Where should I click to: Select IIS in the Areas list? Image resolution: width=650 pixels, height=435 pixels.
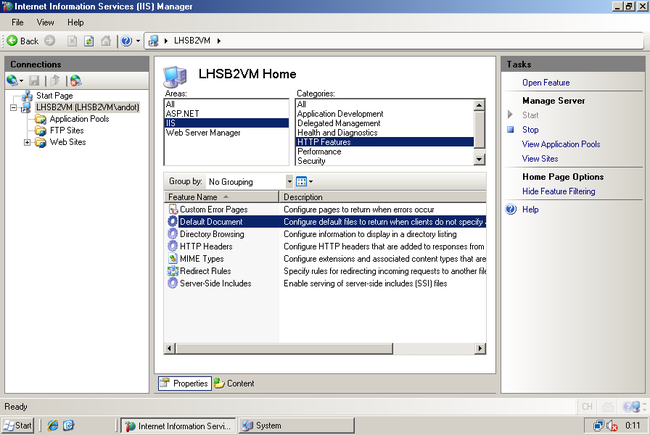point(226,123)
